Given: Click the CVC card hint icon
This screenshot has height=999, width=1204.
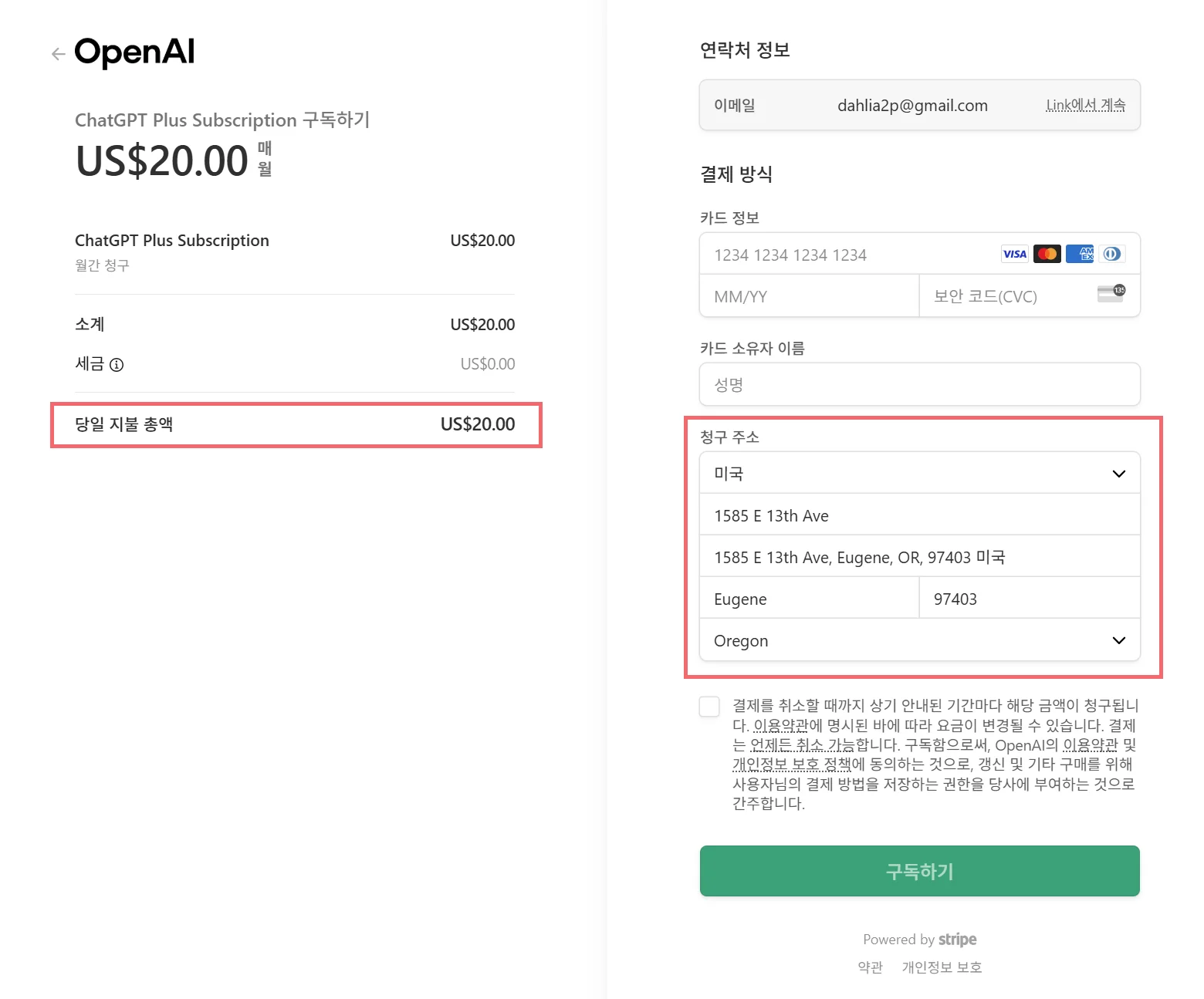Looking at the screenshot, I should pos(1111,293).
